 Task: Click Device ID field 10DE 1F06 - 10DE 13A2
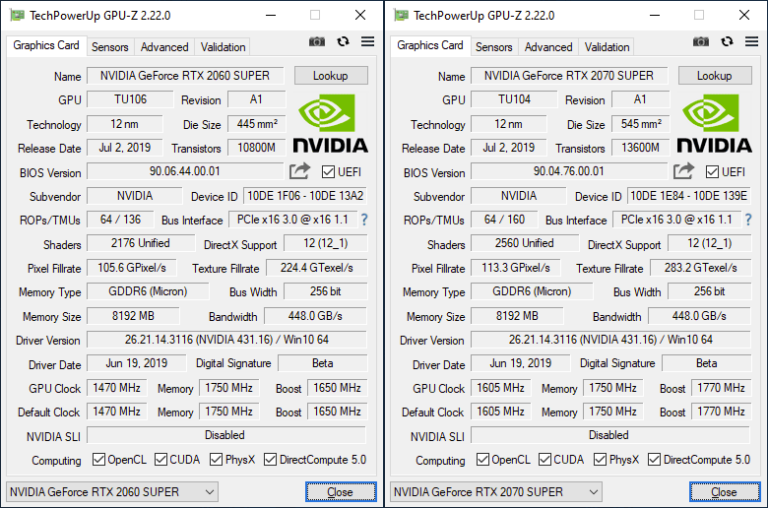tap(305, 196)
